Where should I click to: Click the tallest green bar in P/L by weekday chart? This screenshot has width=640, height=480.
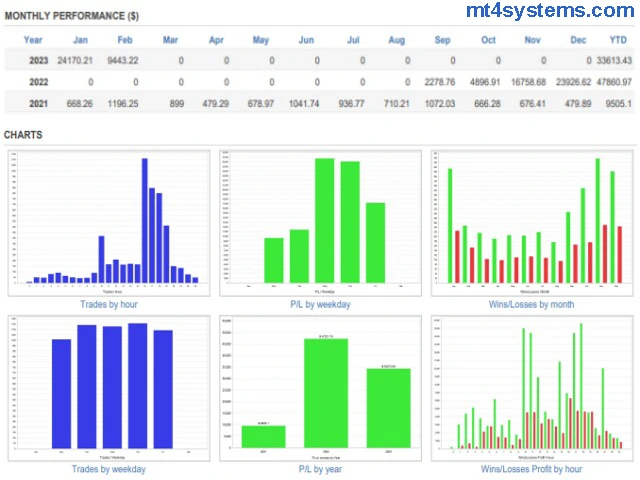coord(324,220)
